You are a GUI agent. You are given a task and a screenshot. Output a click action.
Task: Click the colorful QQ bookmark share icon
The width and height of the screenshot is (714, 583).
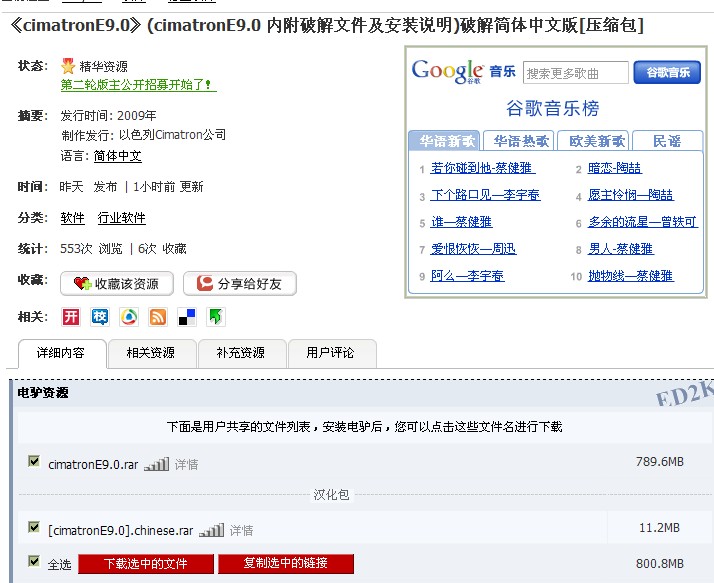pos(129,317)
